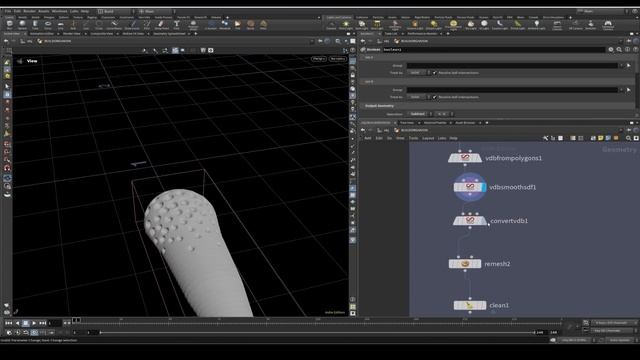The image size is (640, 360).
Task: Add a sticky note in network editor
Action: (x=600, y=138)
